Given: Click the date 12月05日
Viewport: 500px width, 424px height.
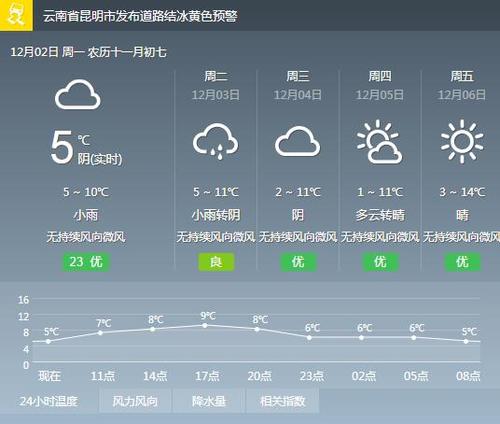Looking at the screenshot, I should click(380, 95).
